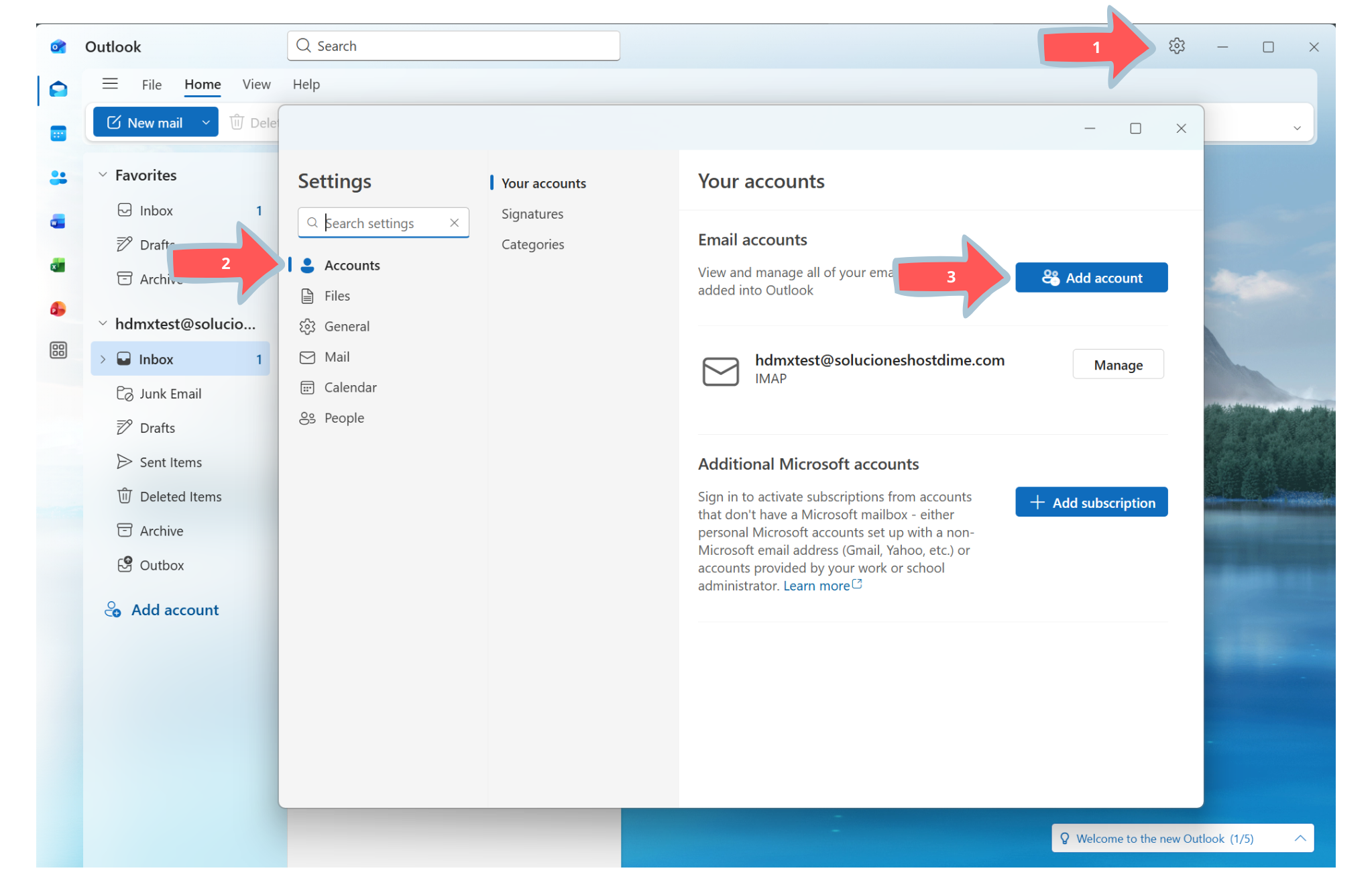Image resolution: width=1372 pixels, height=891 pixels.
Task: Expand the ribbon options chevron
Action: click(1297, 128)
